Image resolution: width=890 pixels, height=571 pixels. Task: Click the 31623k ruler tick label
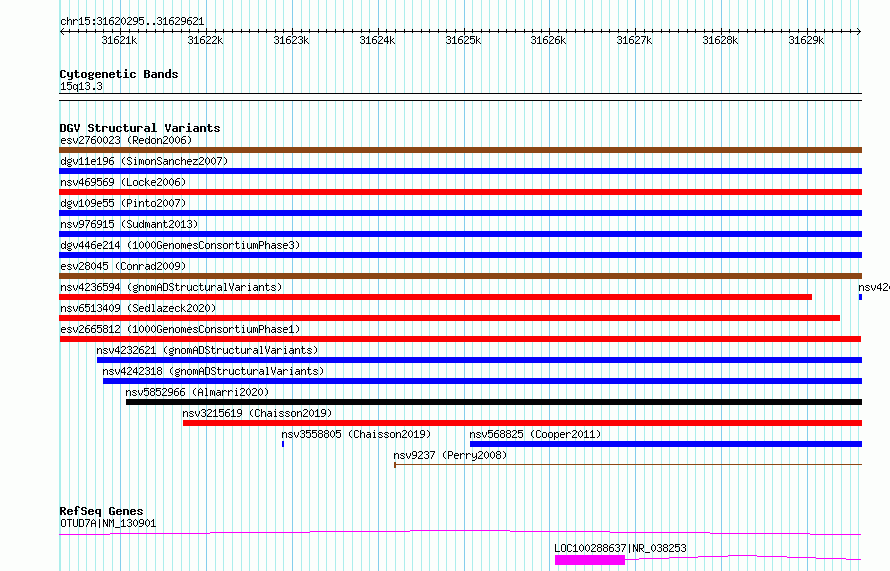click(291, 40)
